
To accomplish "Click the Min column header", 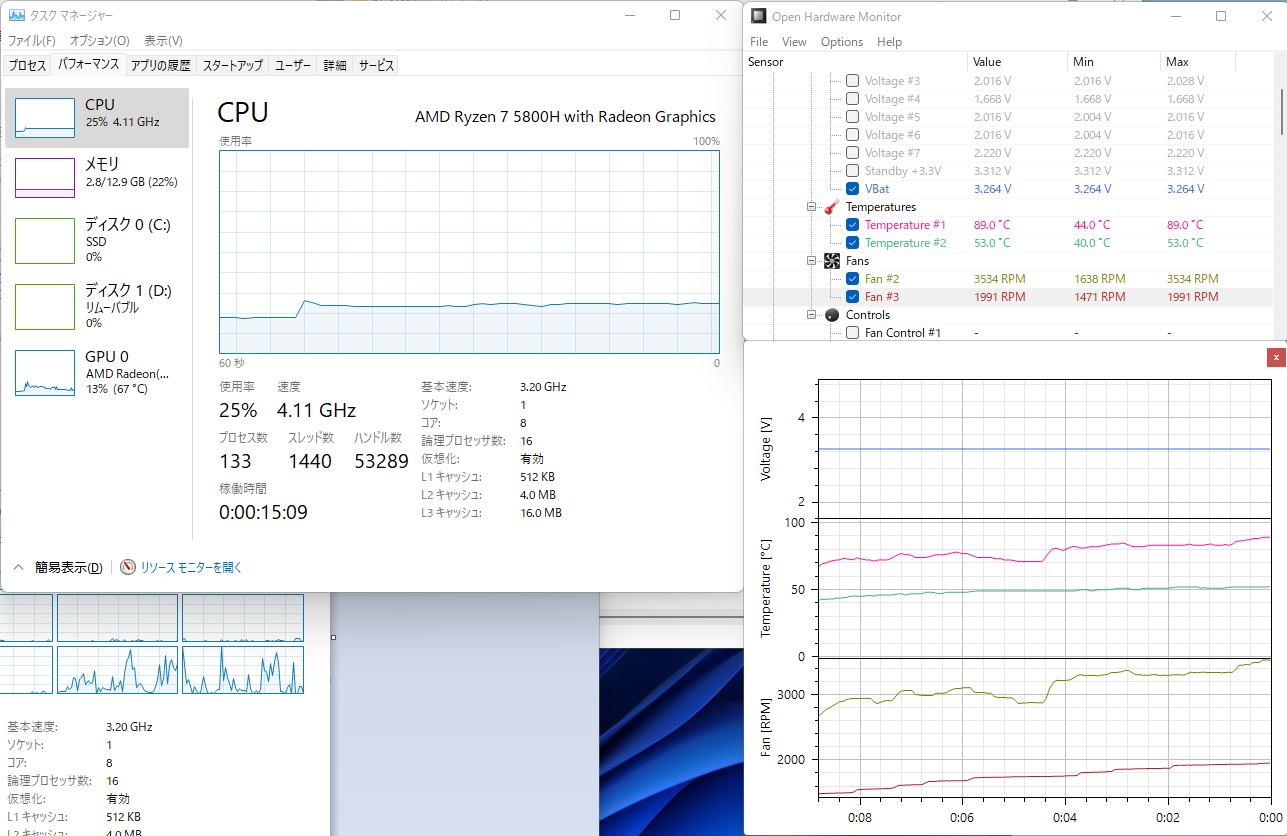I will (x=1112, y=62).
